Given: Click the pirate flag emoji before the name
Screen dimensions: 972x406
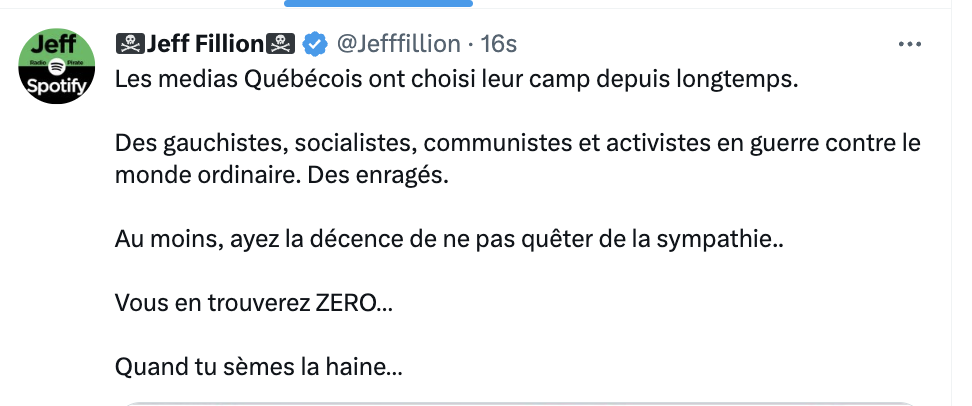Looking at the screenshot, I should [130, 44].
